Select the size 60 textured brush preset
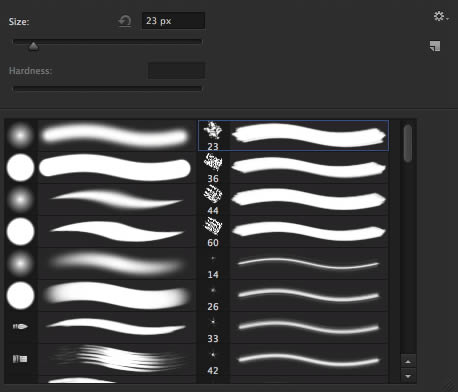458x392 pixels. 293,231
